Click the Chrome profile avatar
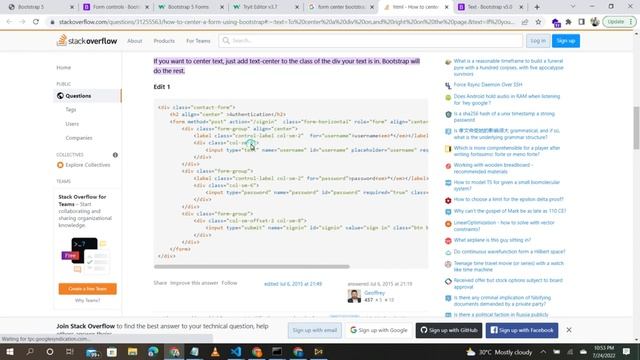Image resolution: width=640 pixels, height=360 pixels. click(x=595, y=22)
